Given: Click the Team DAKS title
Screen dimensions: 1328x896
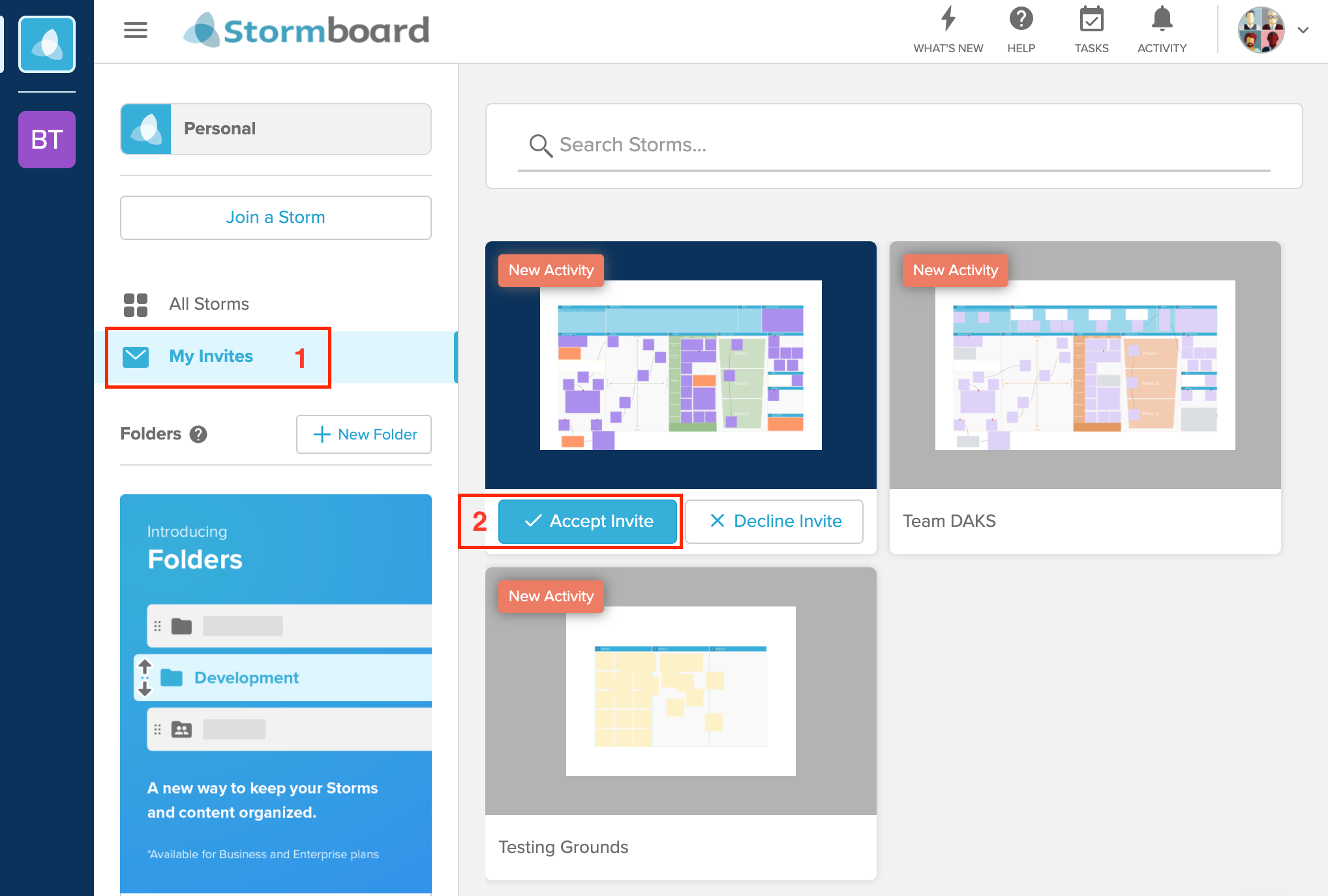Looking at the screenshot, I should pyautogui.click(x=949, y=522).
